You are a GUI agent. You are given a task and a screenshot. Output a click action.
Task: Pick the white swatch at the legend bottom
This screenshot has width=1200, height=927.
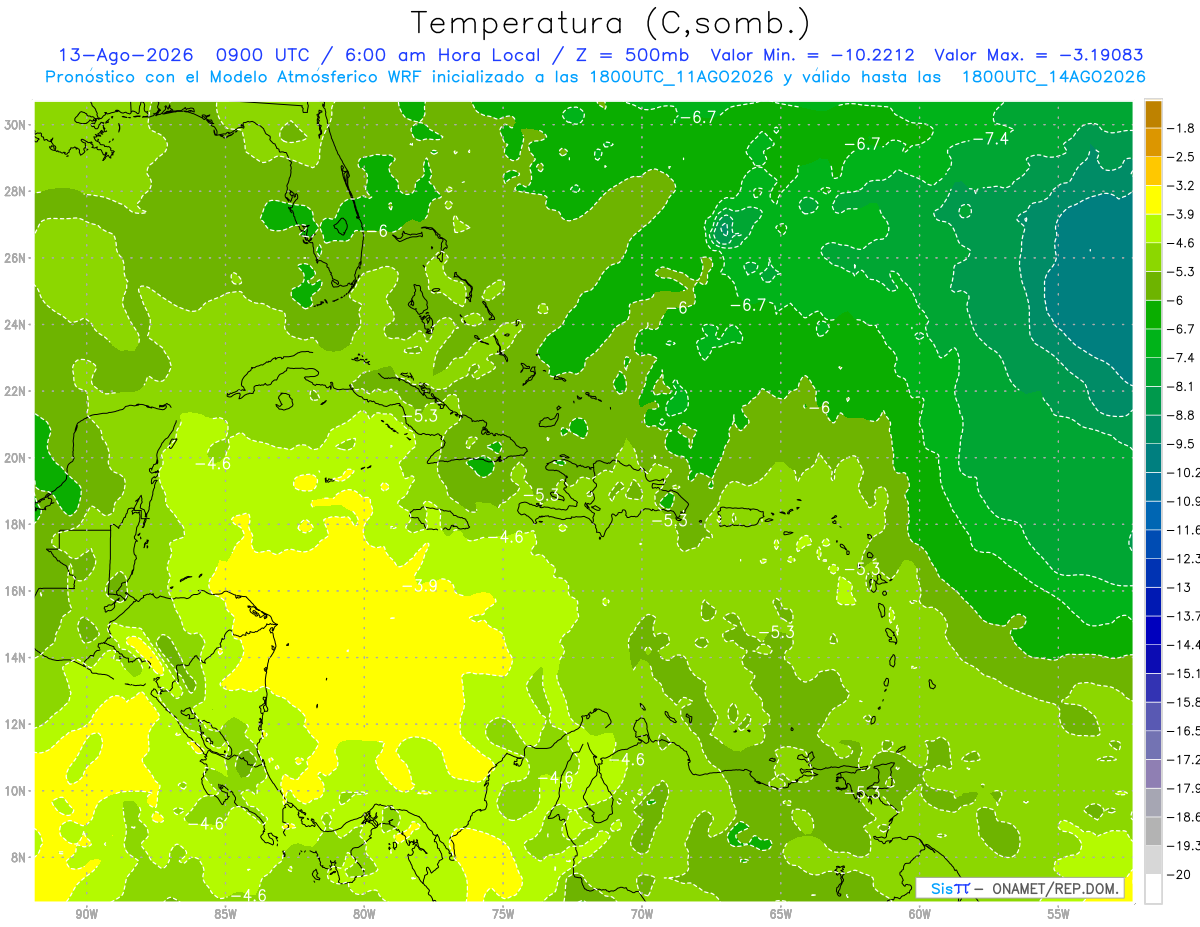click(x=1153, y=888)
